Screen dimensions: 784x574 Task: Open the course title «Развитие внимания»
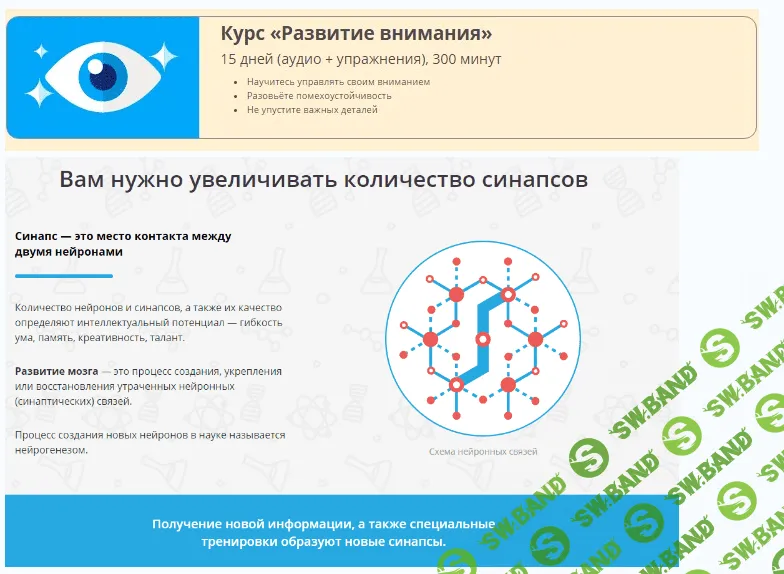pos(356,34)
